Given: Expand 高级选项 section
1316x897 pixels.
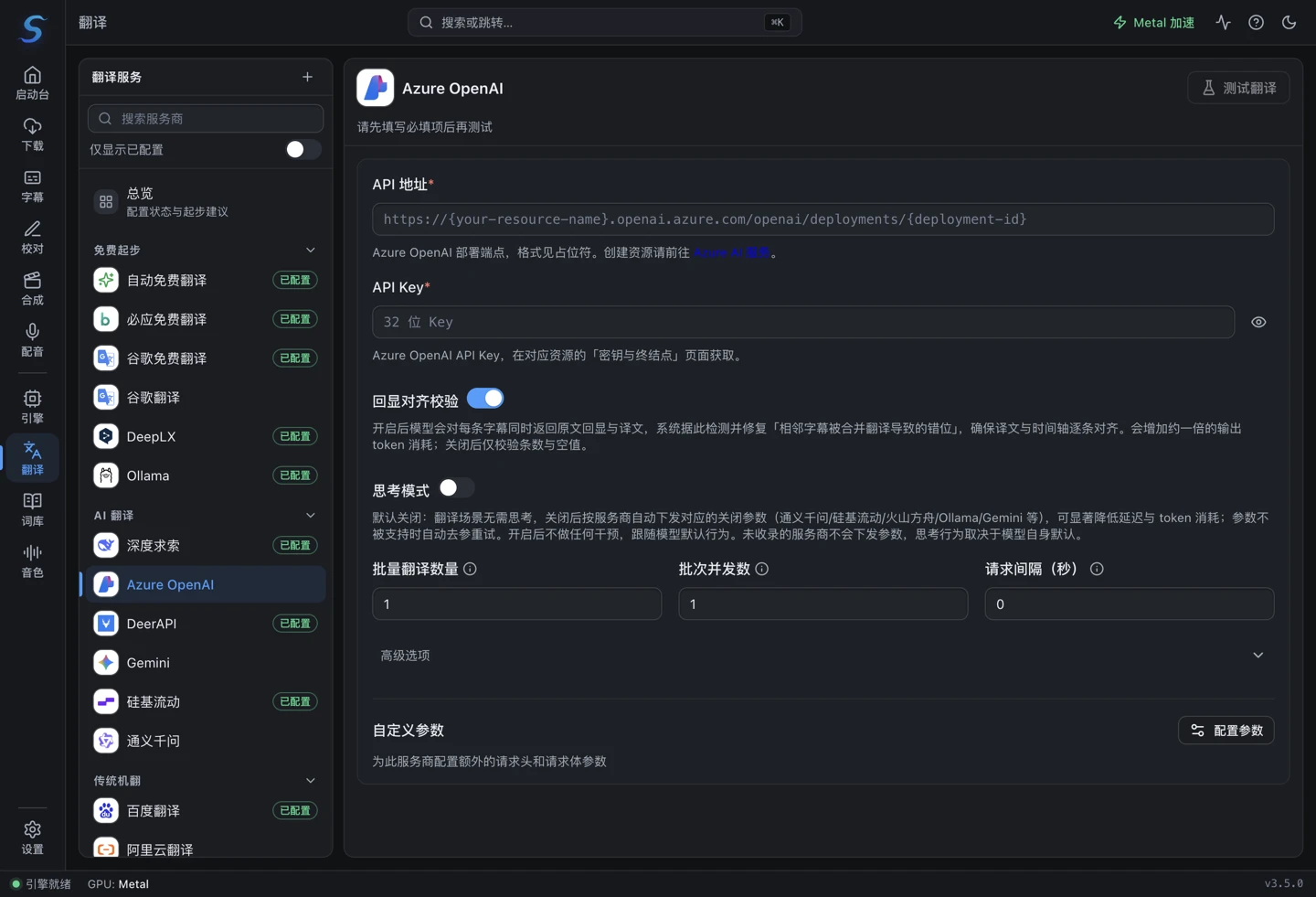Looking at the screenshot, I should (x=822, y=656).
